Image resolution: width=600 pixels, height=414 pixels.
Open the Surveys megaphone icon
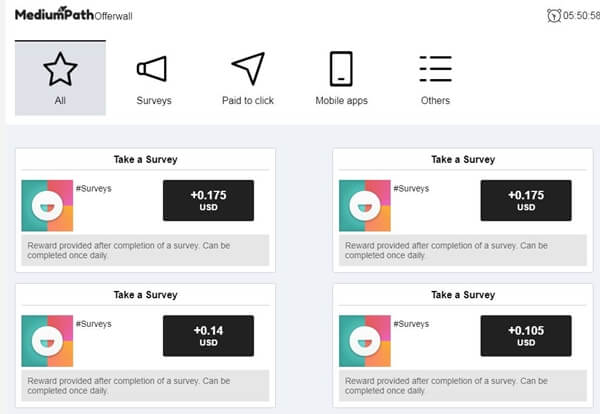(x=152, y=69)
